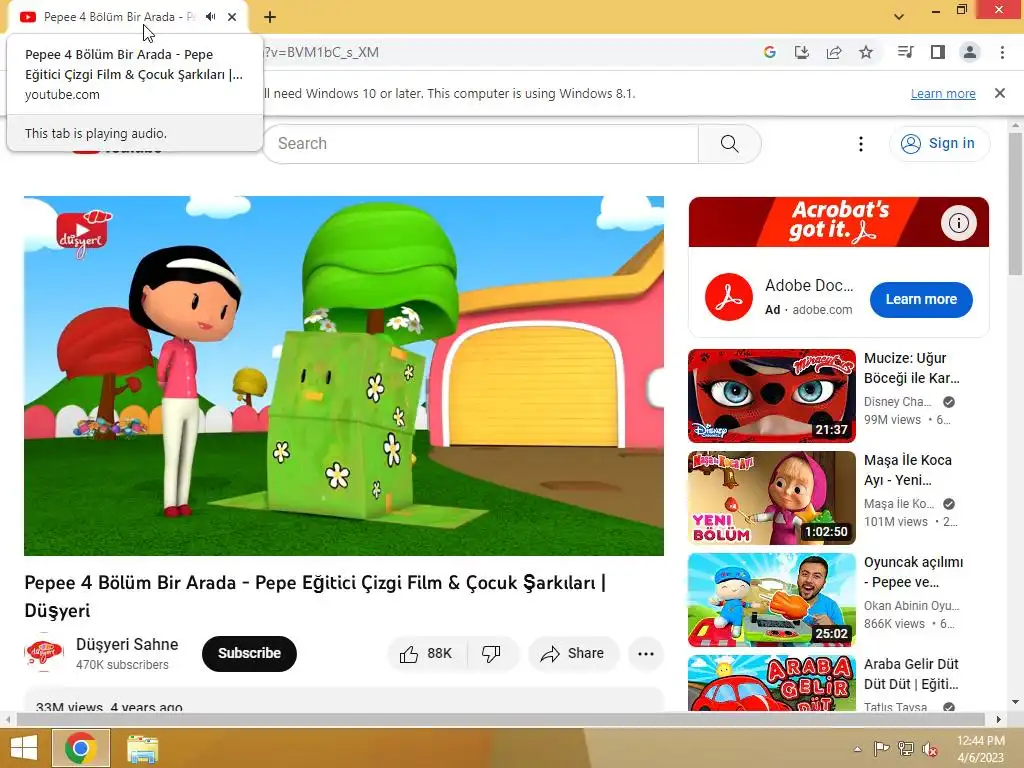
Task: Open the Windows Start button
Action: (24, 748)
